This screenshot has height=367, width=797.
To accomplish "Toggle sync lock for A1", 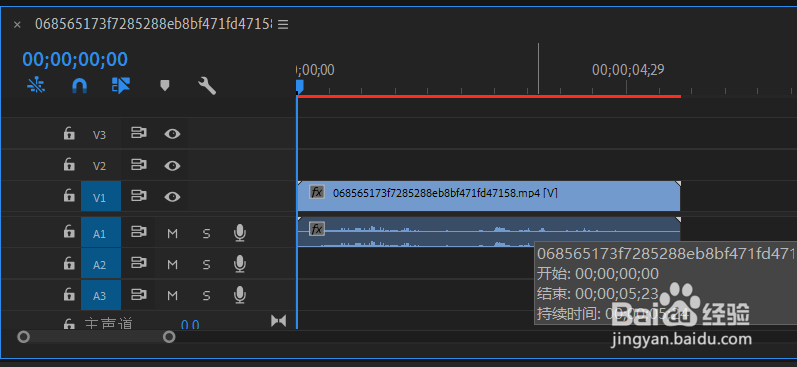I will (x=138, y=232).
